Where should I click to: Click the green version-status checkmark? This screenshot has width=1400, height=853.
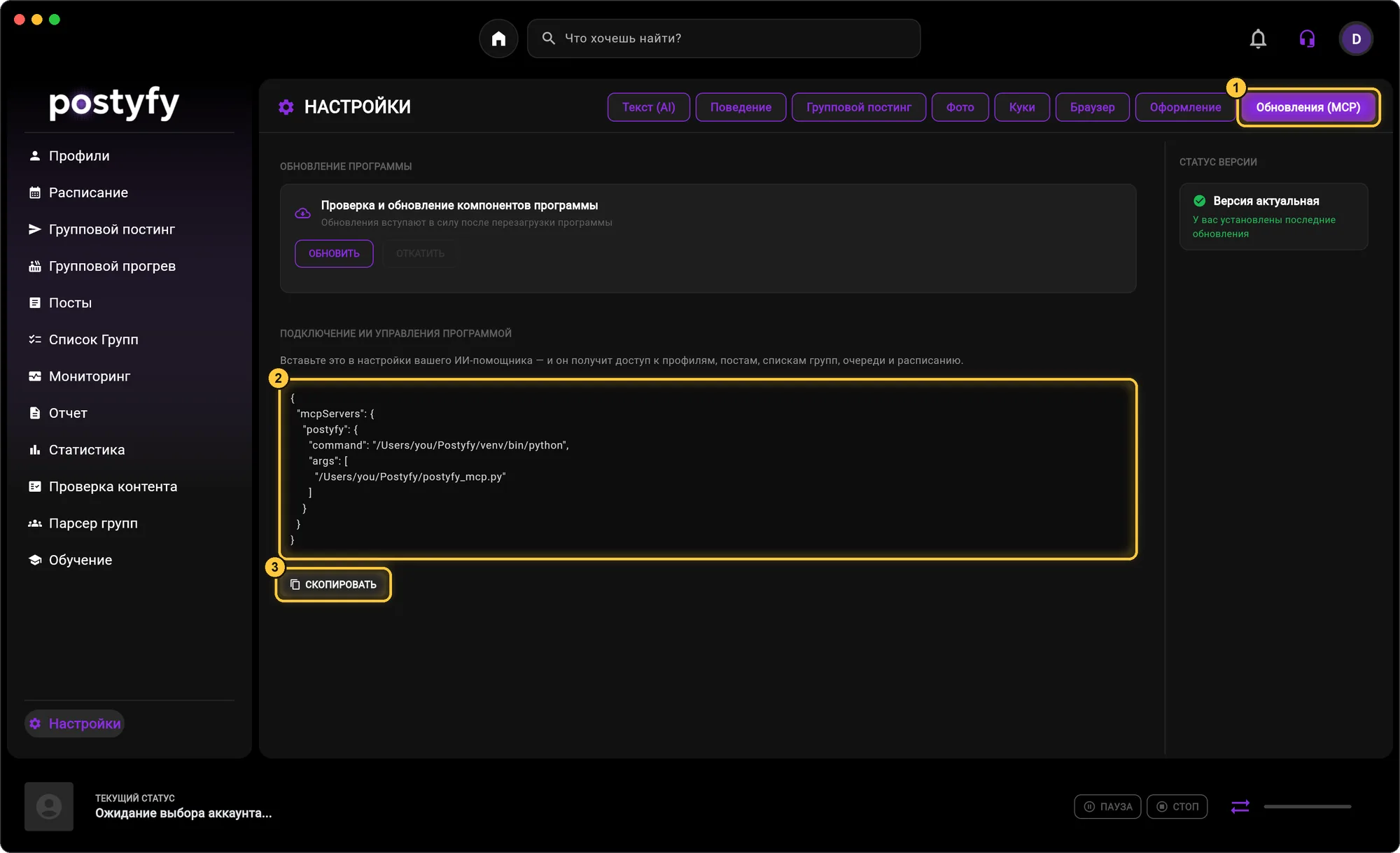pos(1199,201)
